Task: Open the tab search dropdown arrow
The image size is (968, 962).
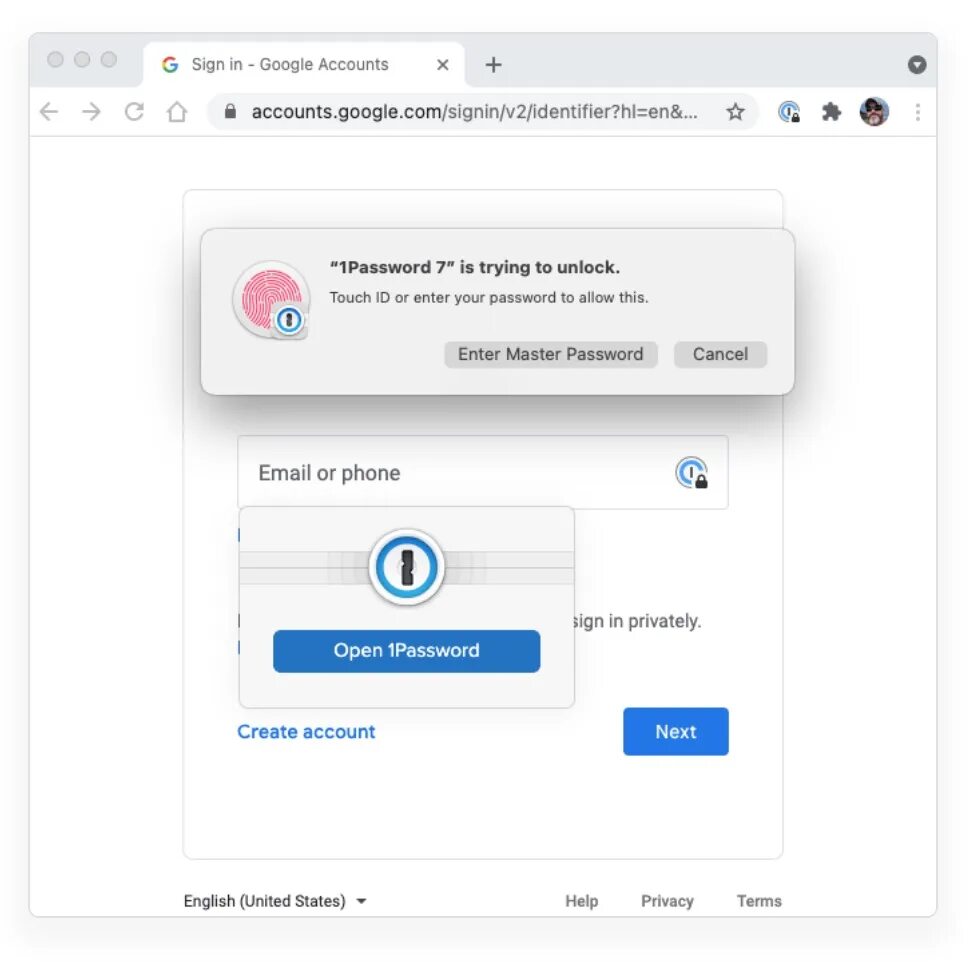Action: click(x=917, y=64)
